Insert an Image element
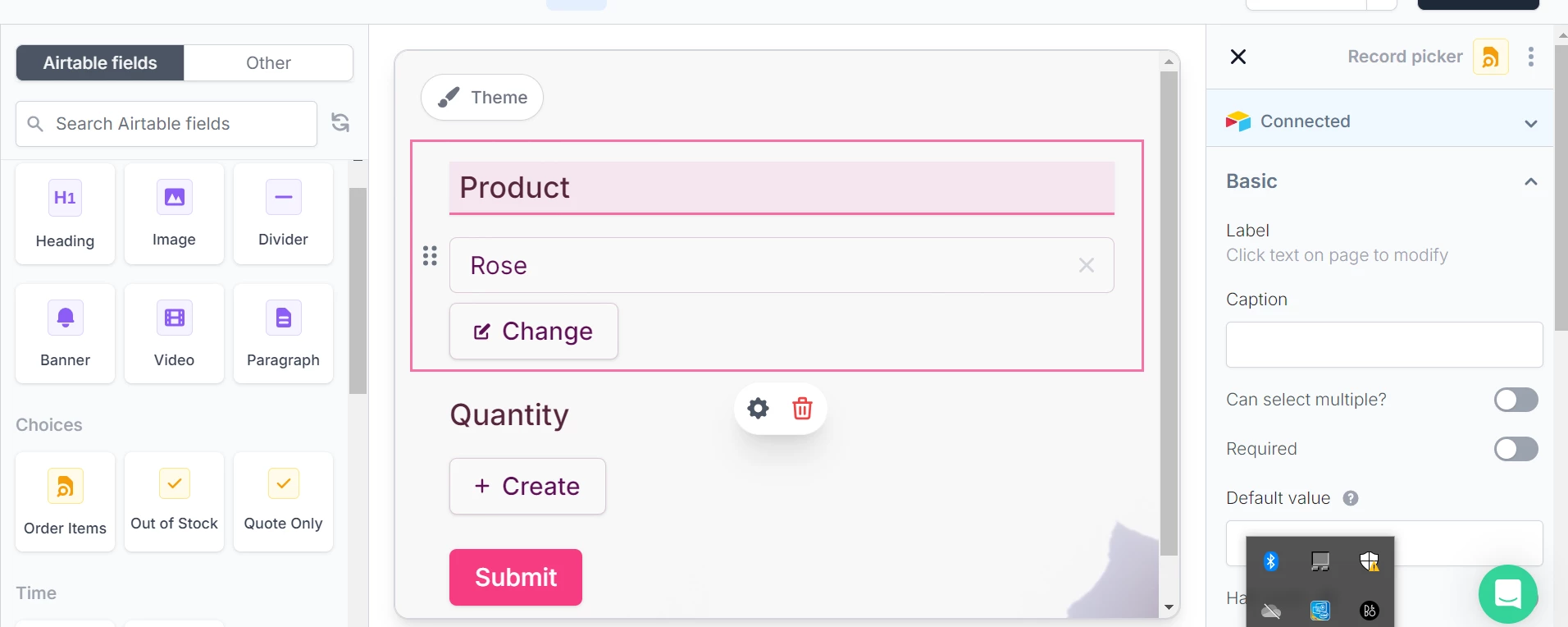Image resolution: width=1568 pixels, height=627 pixels. point(174,213)
